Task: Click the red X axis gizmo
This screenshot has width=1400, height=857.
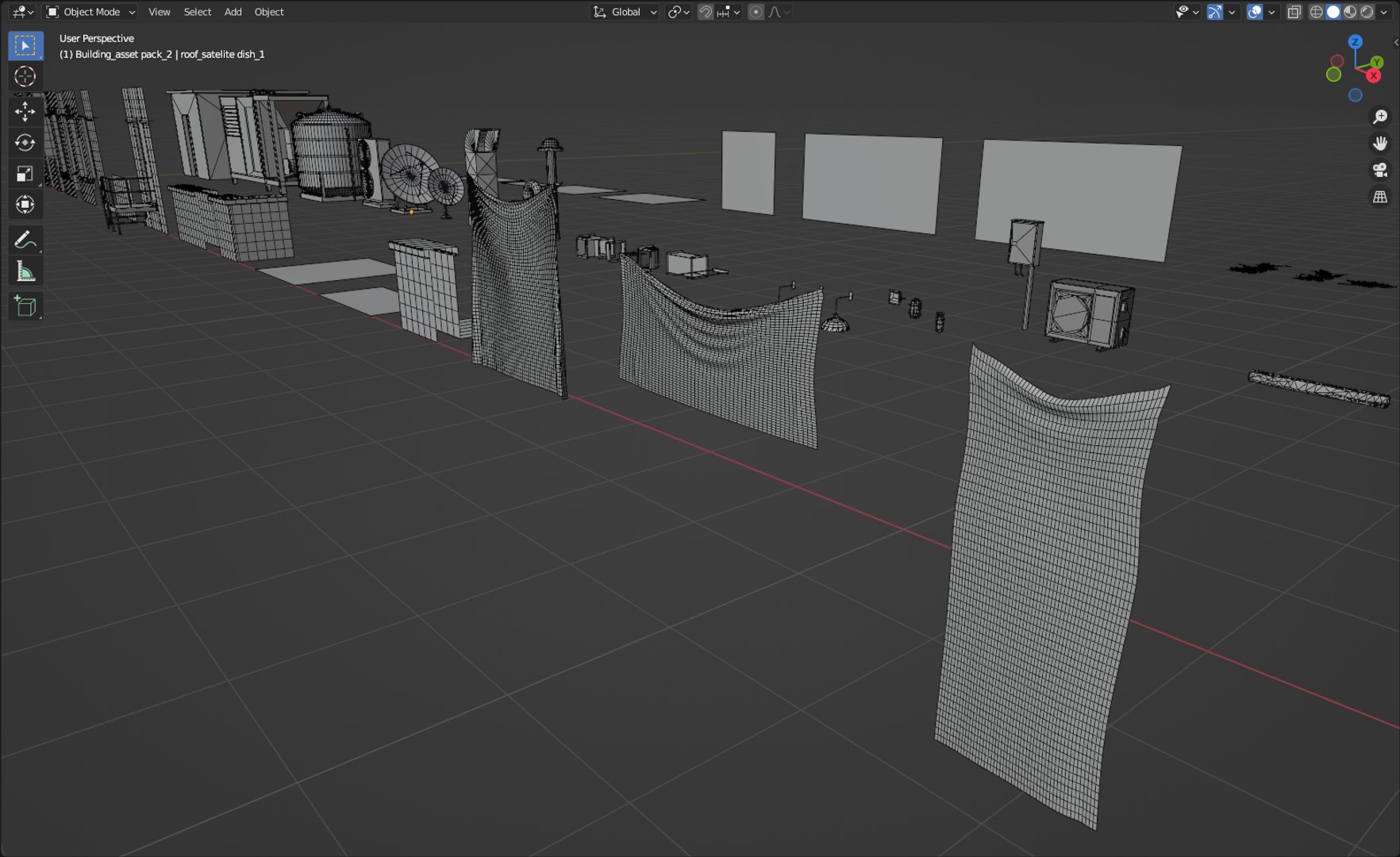Action: pos(1374,76)
